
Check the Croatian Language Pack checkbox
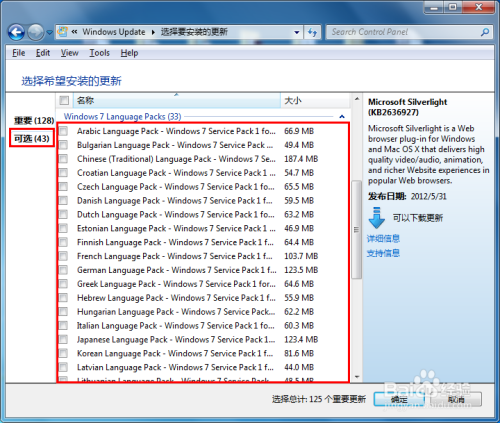63,173
